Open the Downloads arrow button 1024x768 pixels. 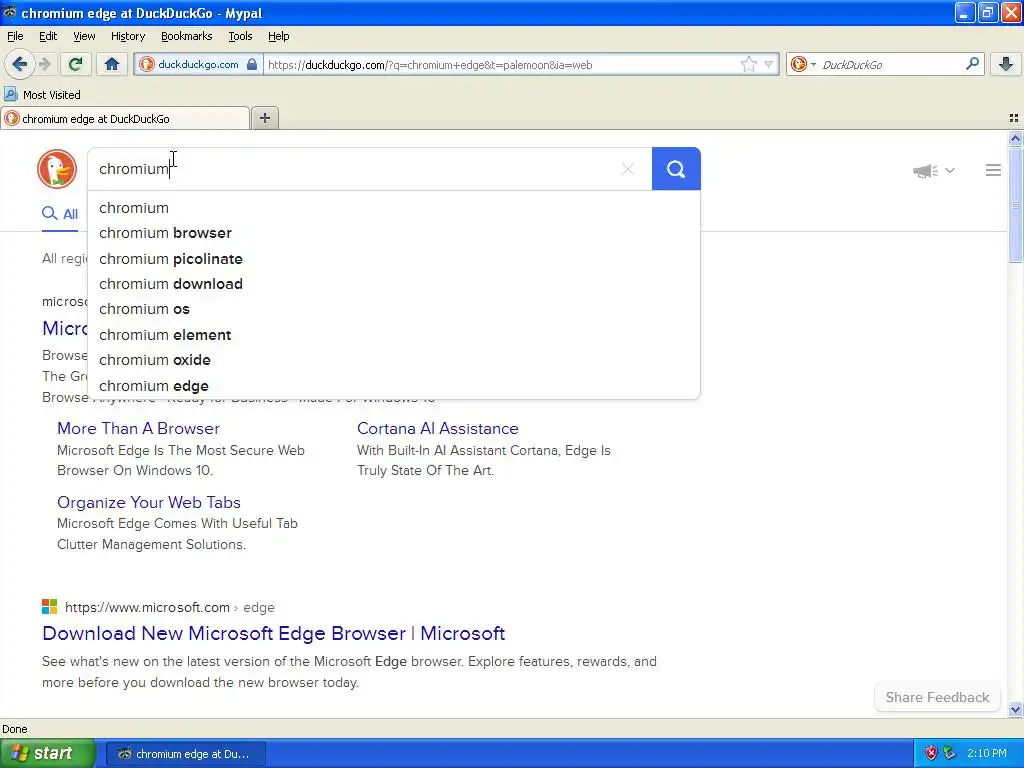click(1006, 64)
